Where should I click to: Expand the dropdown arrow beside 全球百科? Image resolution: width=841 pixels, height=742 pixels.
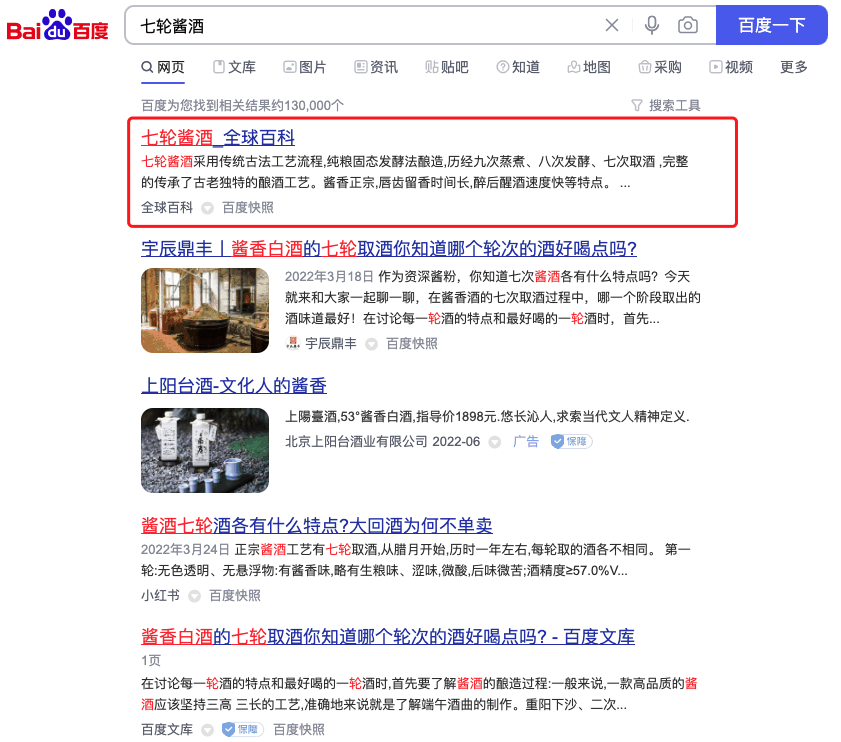[207, 208]
